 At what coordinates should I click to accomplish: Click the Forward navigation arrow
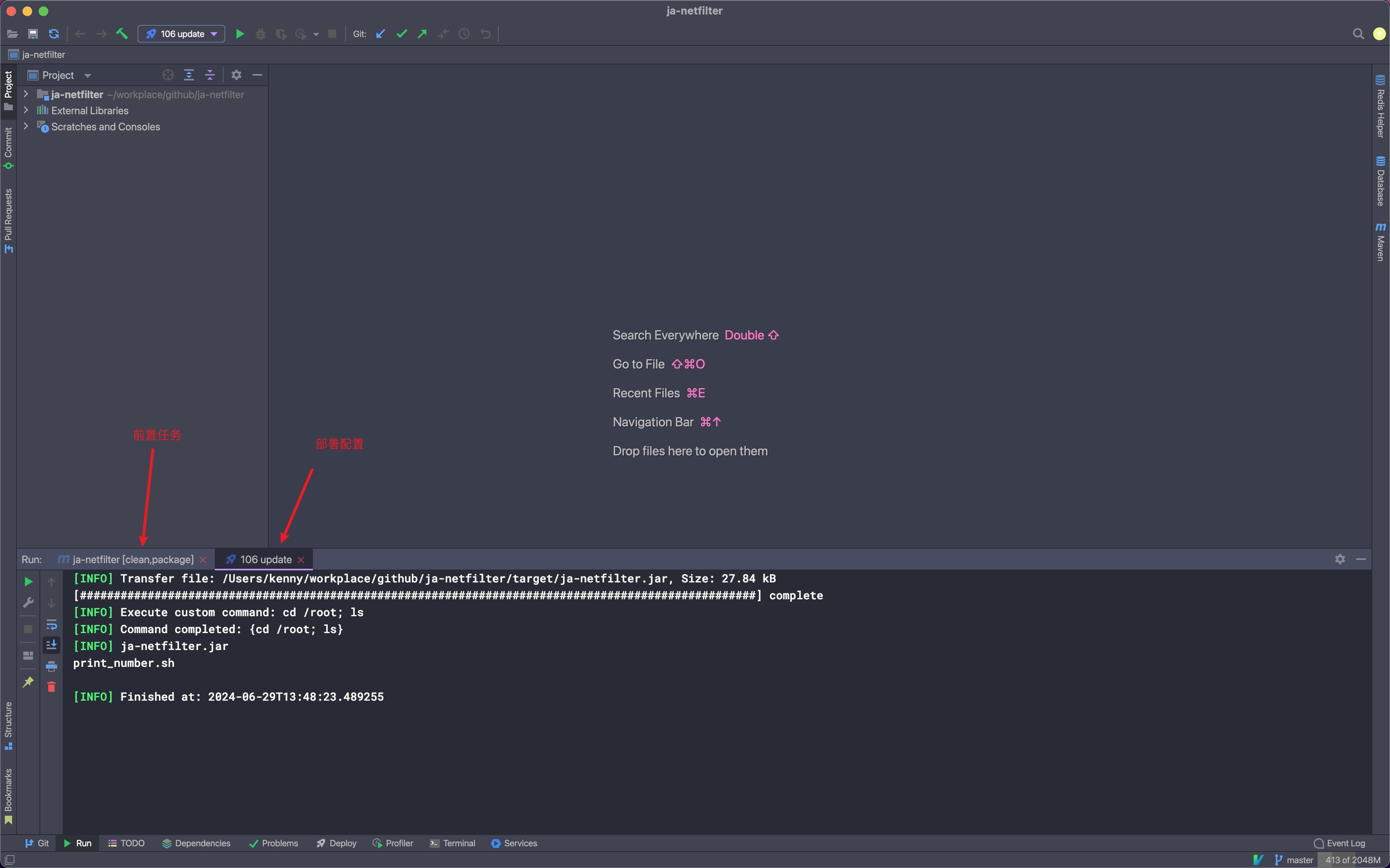click(101, 34)
